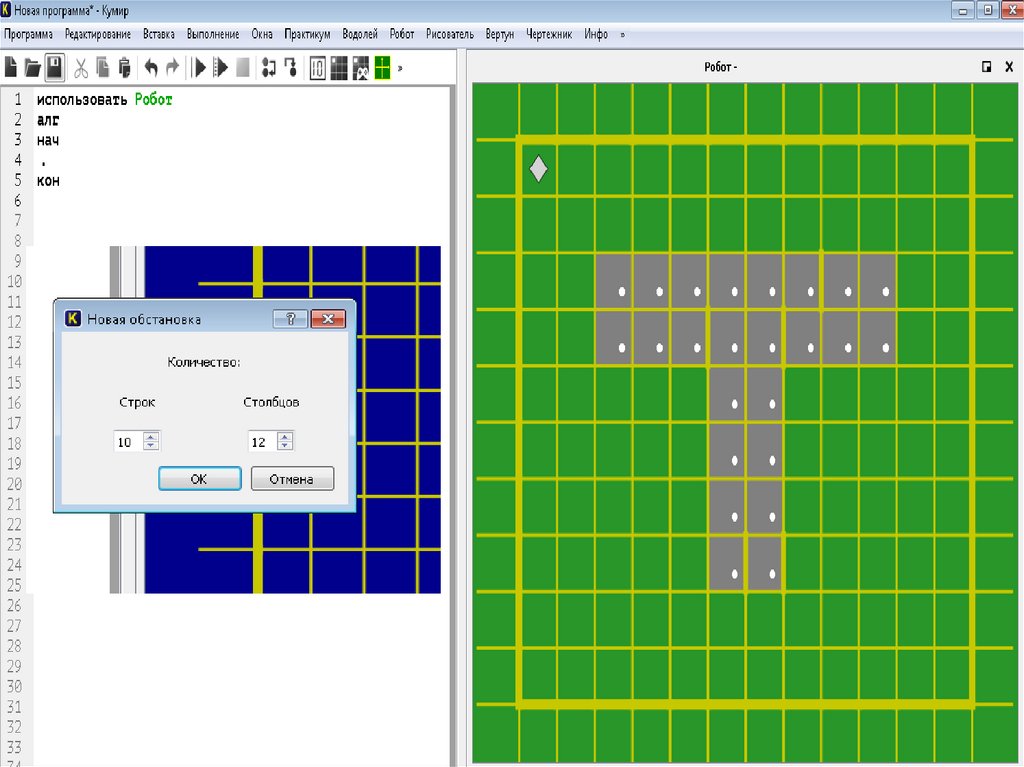
Task: Undo the last edit with the toolbar arrow
Action: (151, 68)
